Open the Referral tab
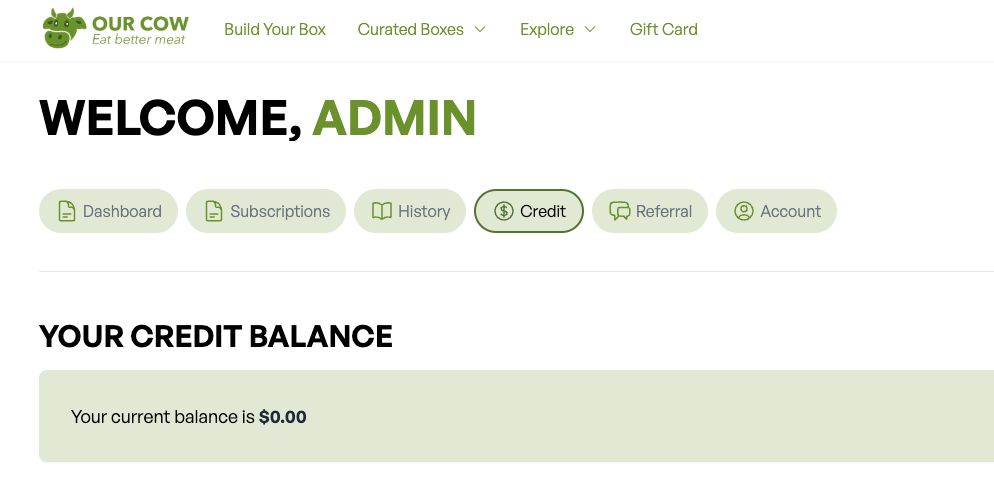 (x=650, y=211)
